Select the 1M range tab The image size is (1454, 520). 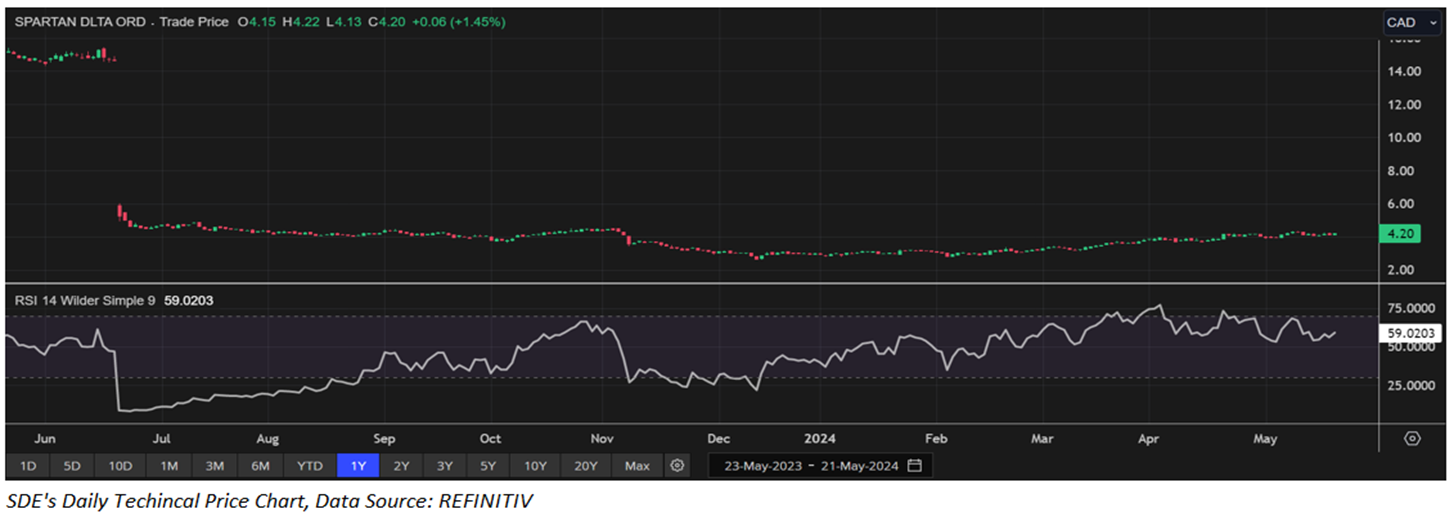coord(169,466)
